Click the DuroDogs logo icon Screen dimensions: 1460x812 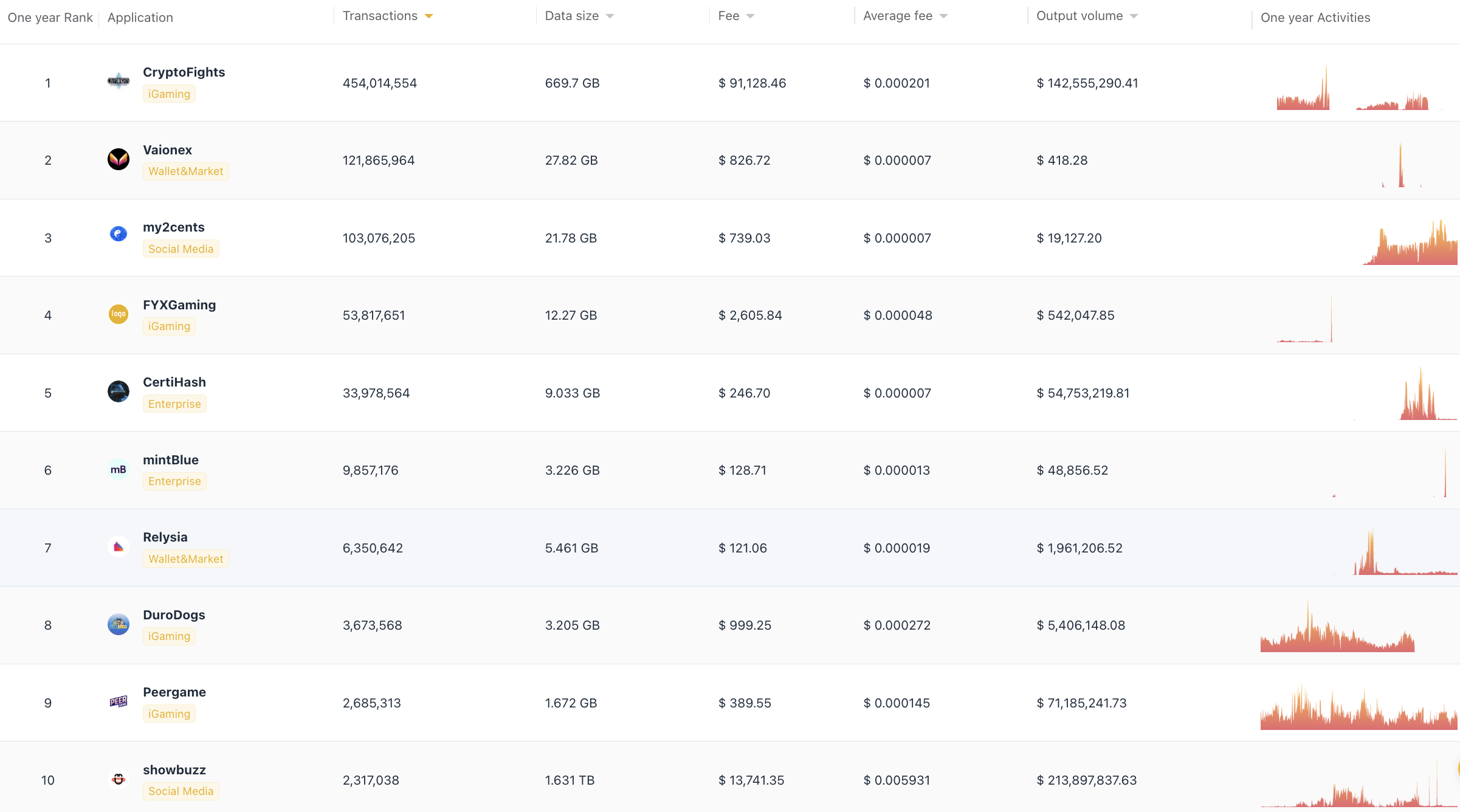[x=119, y=624]
